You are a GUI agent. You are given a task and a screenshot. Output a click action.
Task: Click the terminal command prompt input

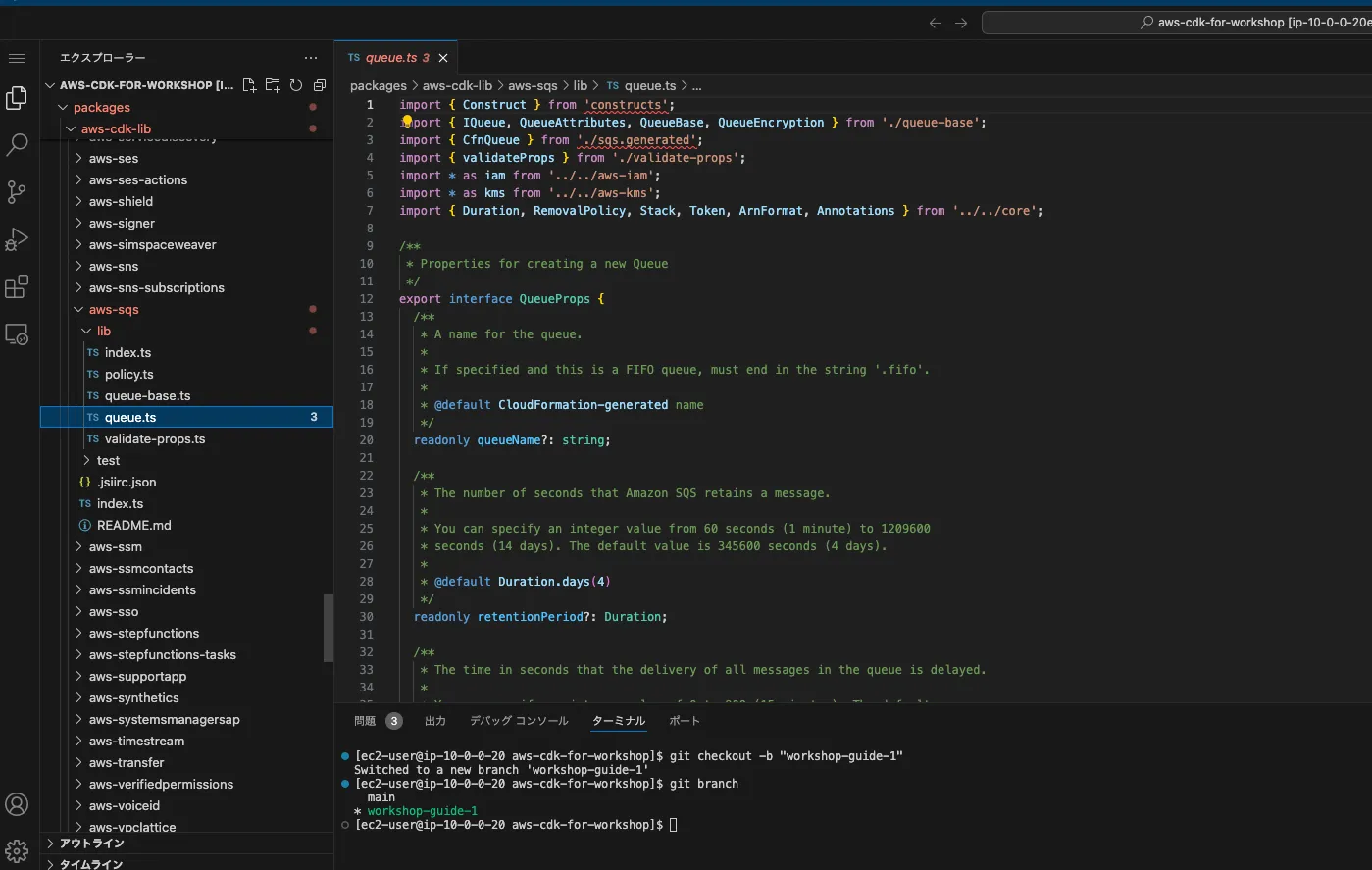click(674, 825)
